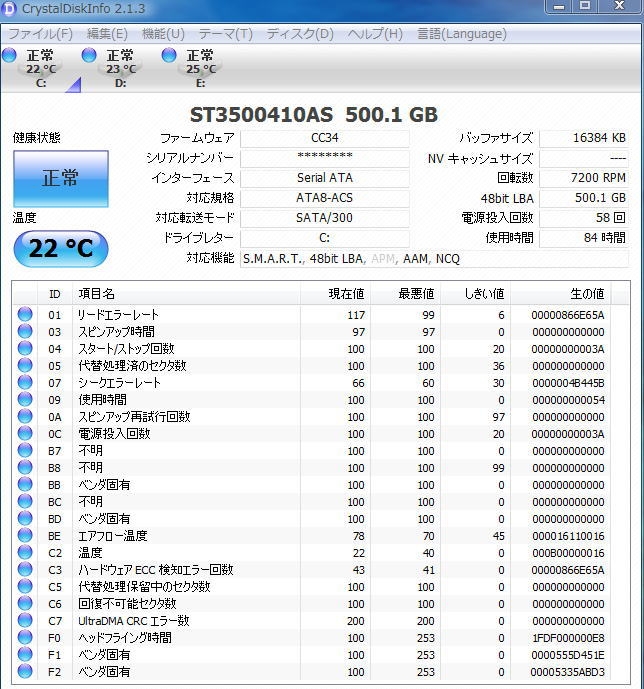Screen dimensions: 644x689
Task: Click the AAM feature text
Action: click(415, 259)
